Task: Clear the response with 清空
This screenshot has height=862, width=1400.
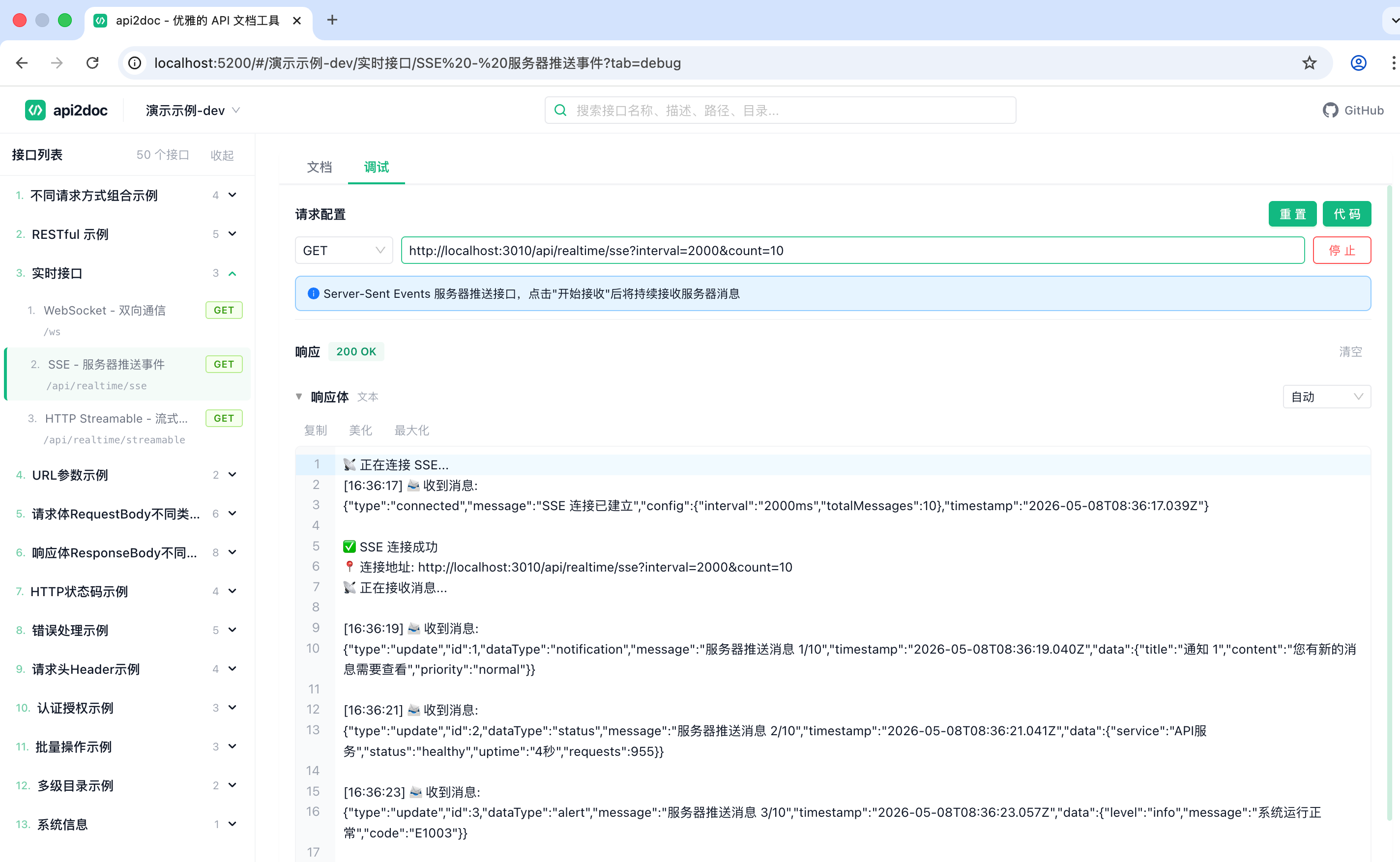Action: point(1350,352)
